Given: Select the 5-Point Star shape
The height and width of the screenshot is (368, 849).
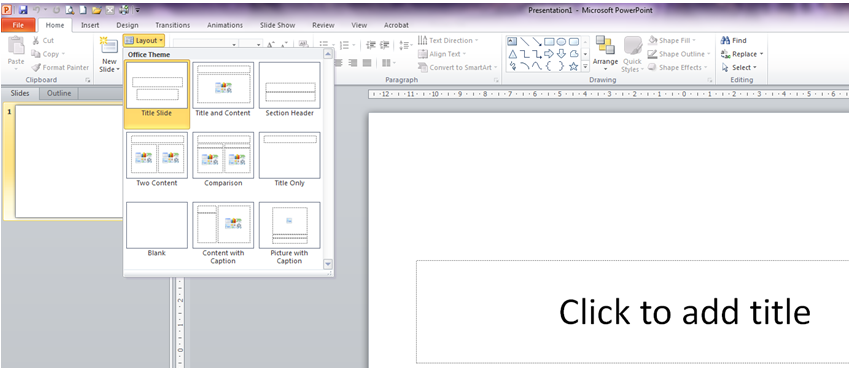Looking at the screenshot, I should 573,67.
